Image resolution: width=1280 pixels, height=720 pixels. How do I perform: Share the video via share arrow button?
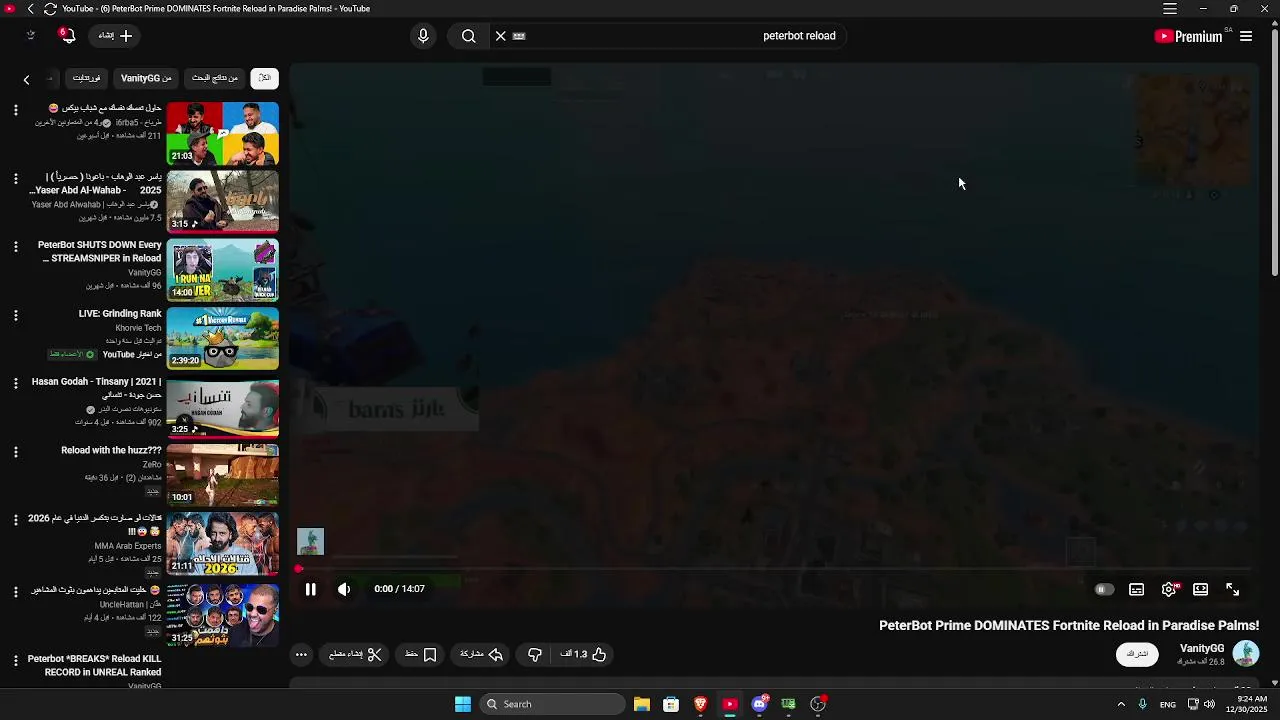coord(482,654)
